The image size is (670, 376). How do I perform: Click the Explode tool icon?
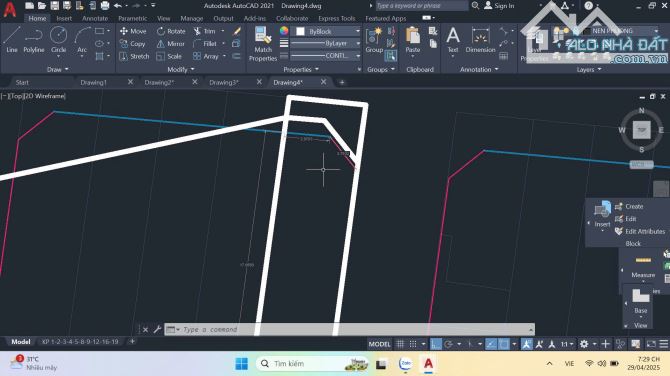tap(236, 44)
